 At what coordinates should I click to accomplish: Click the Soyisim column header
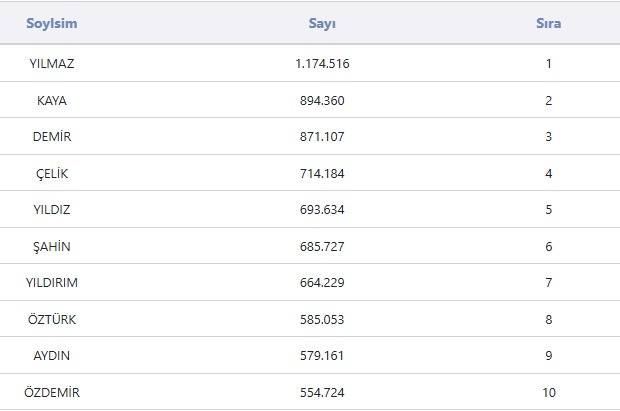(52, 24)
